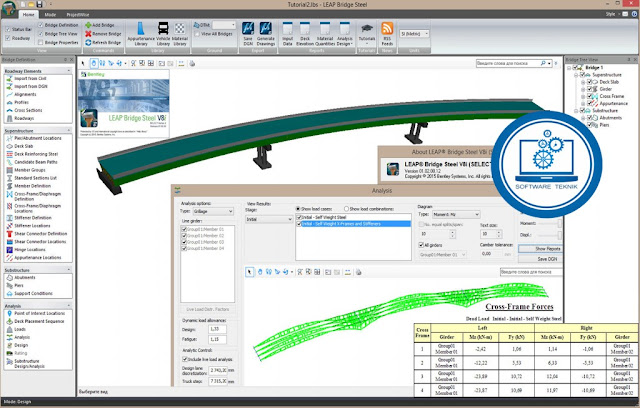This screenshot has height=408, width=640.
Task: Open the Stage Initial dropdown
Action: [269, 220]
